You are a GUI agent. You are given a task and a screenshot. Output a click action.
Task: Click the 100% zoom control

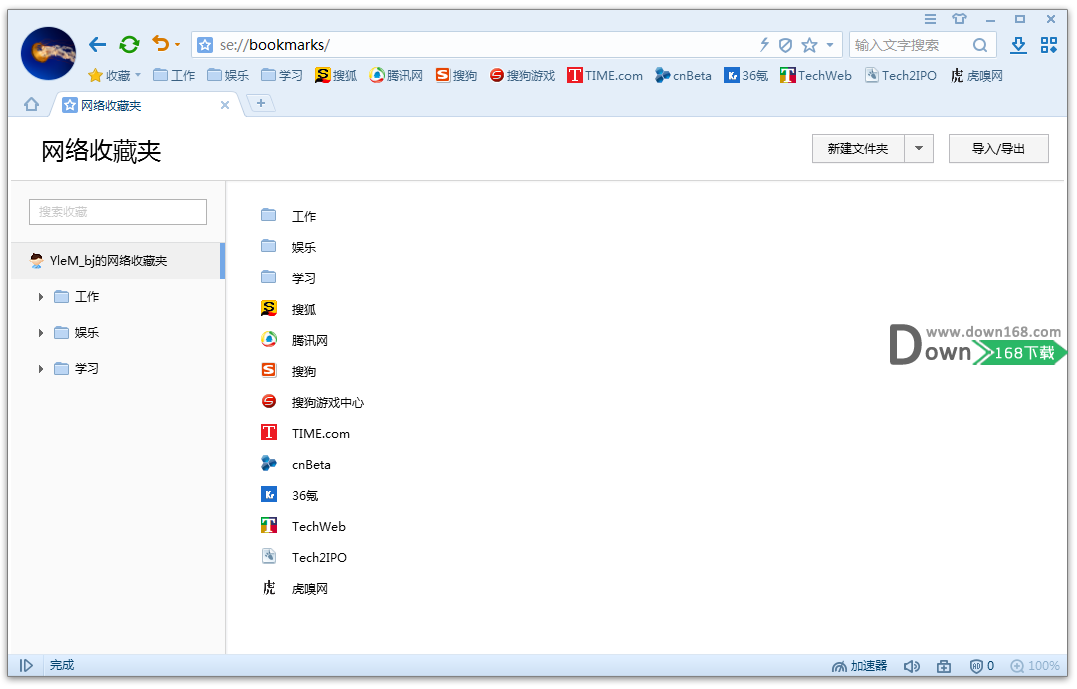(x=1035, y=666)
